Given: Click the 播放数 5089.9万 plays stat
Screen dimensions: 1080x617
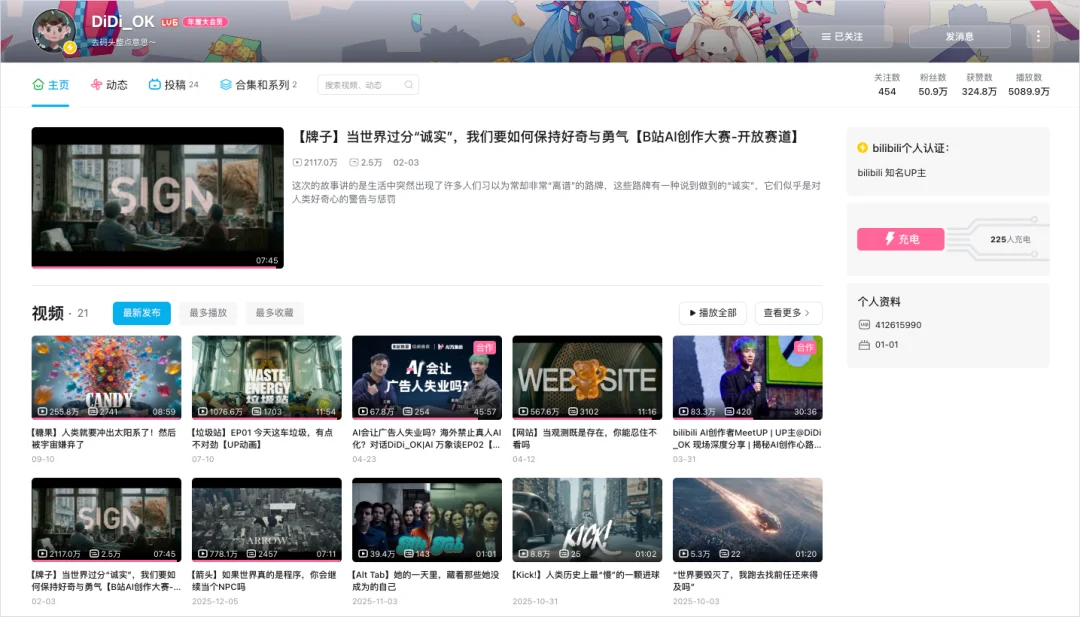Looking at the screenshot, I should pos(1028,85).
